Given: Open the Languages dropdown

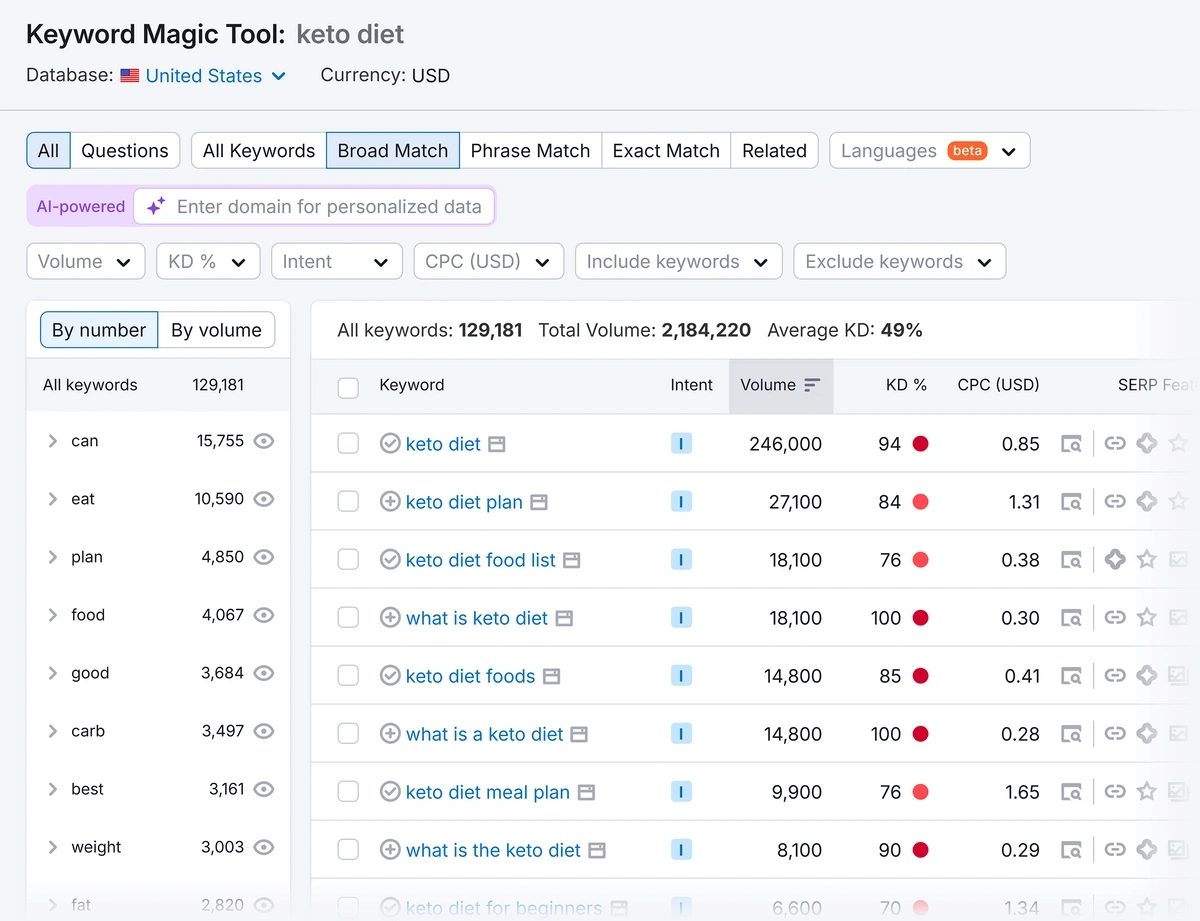Looking at the screenshot, I should tap(929, 150).
